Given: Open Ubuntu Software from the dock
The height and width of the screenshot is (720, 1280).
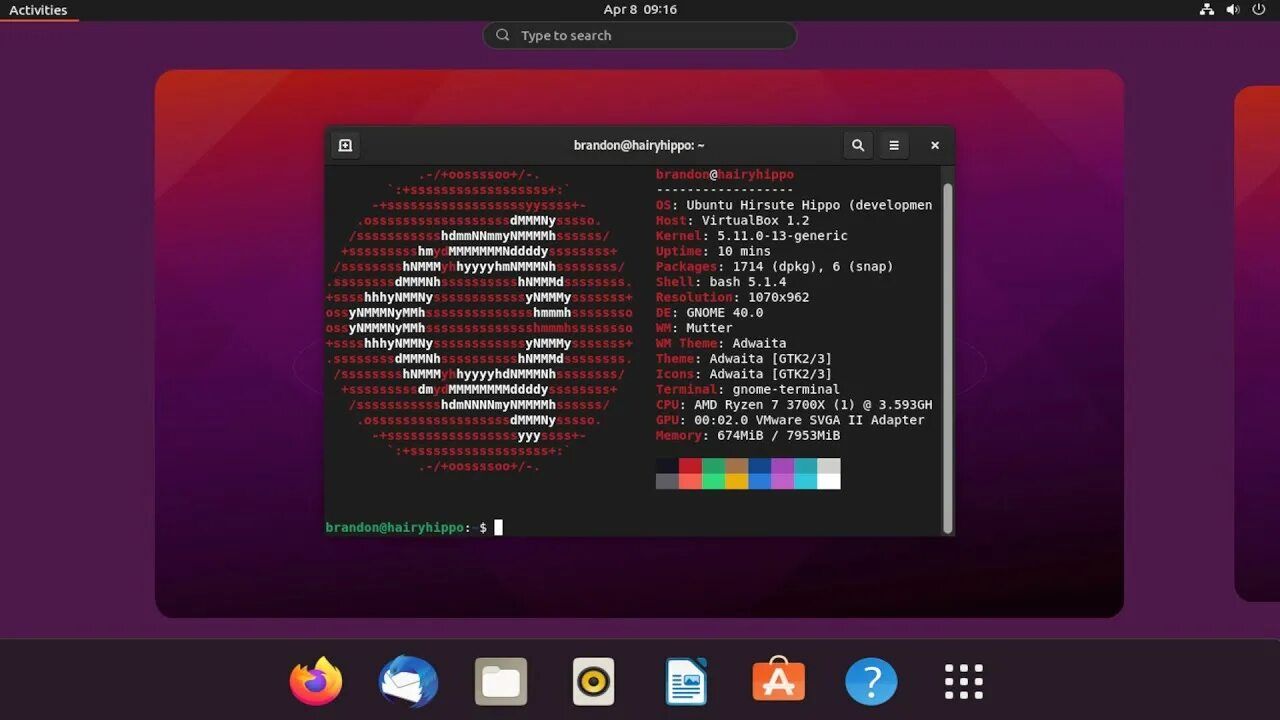Looking at the screenshot, I should tap(778, 680).
